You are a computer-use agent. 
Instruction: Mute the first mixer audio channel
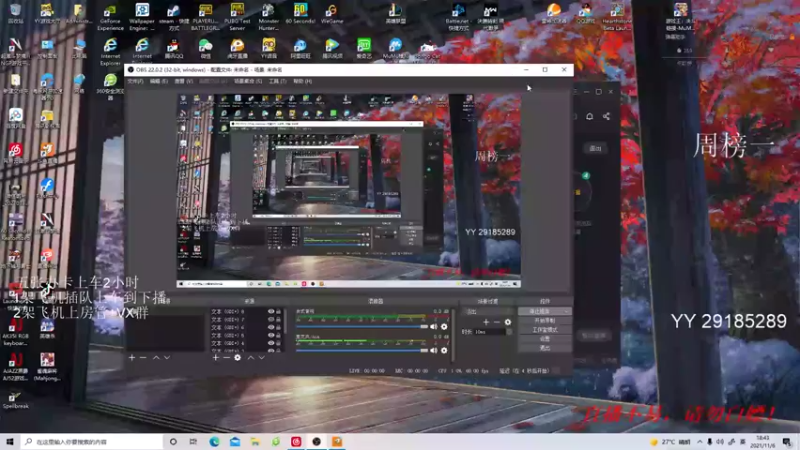pyautogui.click(x=434, y=327)
